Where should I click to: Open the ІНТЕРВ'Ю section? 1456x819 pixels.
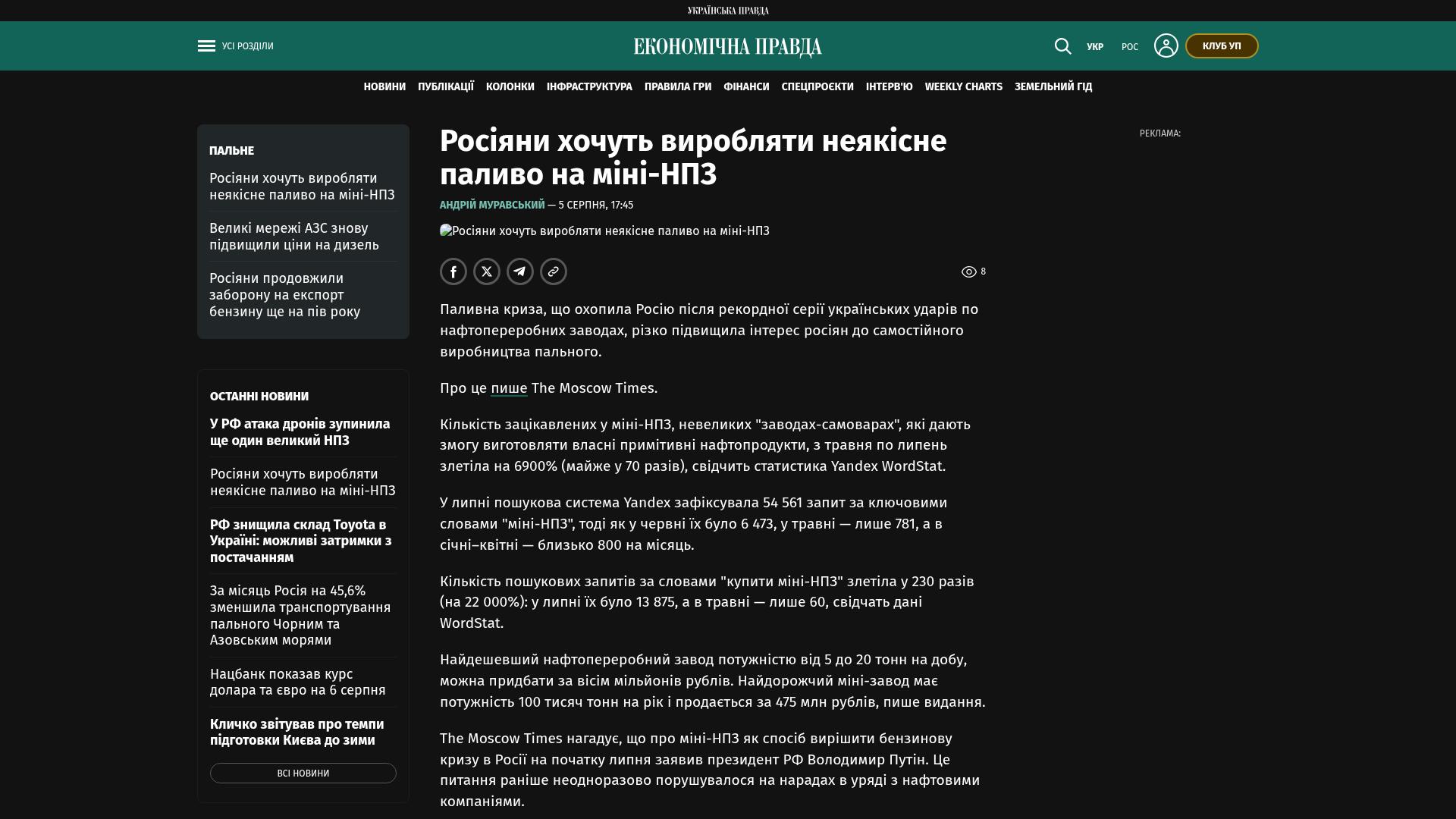(x=890, y=87)
